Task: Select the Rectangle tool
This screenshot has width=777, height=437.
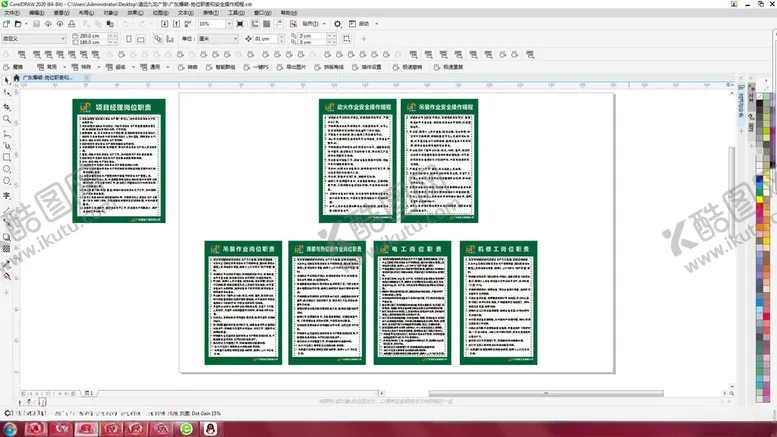Action: click(6, 158)
